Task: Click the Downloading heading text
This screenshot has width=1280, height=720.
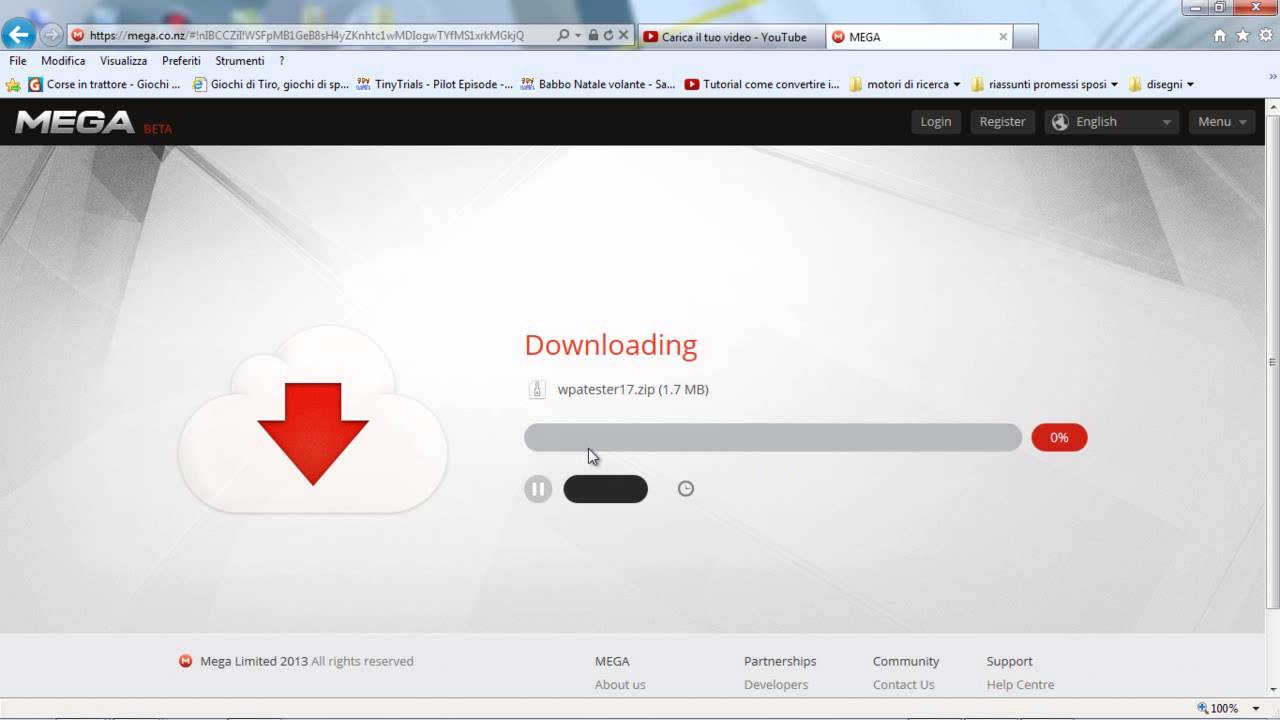Action: coord(610,345)
